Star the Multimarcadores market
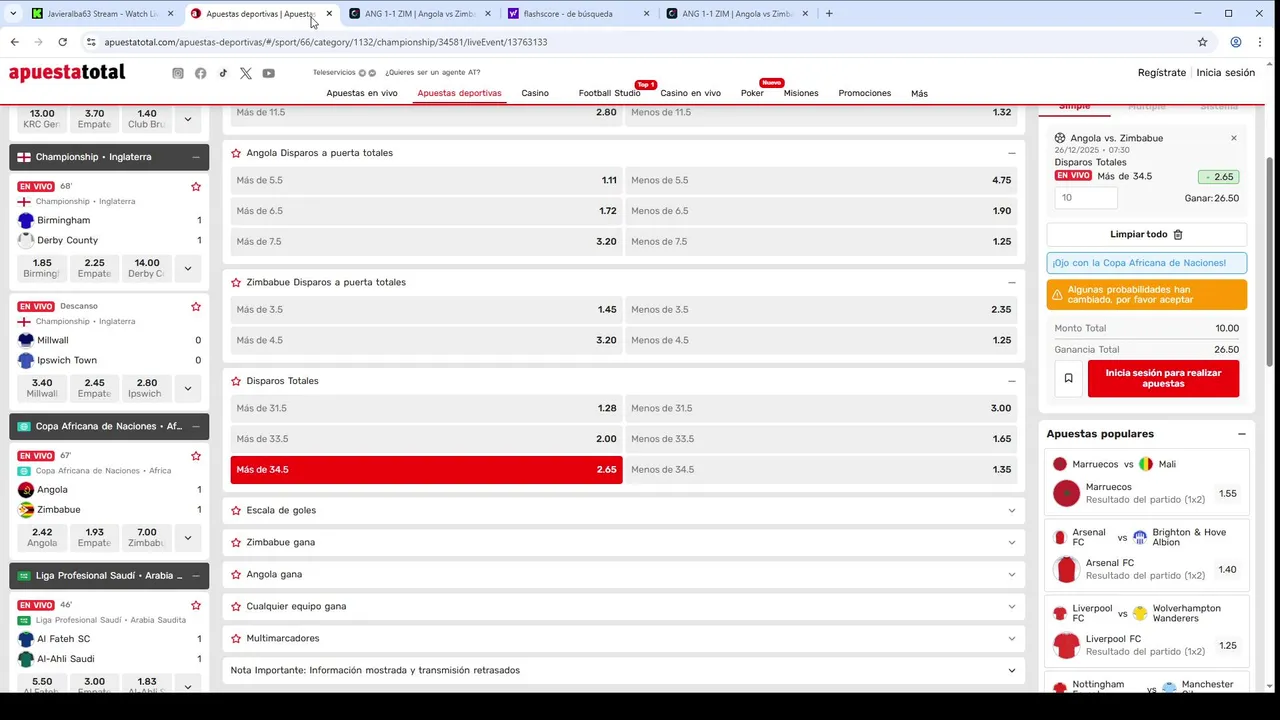The height and width of the screenshot is (720, 1280). click(236, 638)
